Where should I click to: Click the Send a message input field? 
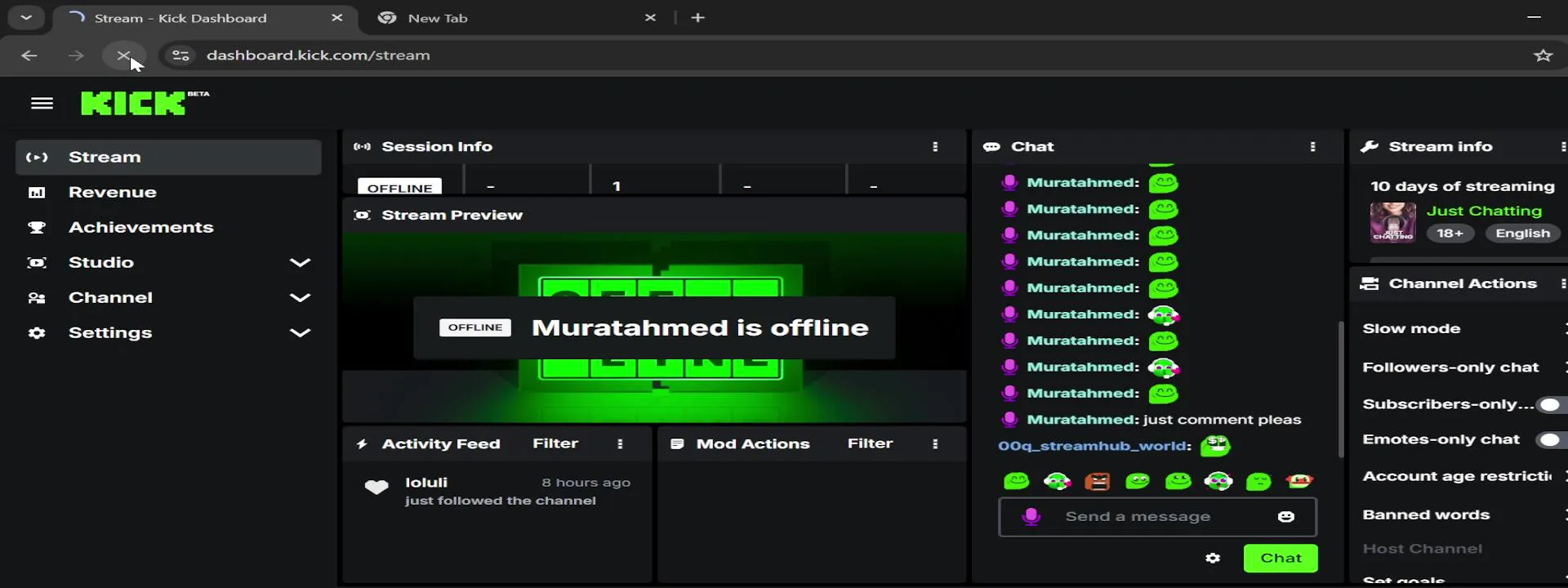pos(1157,517)
